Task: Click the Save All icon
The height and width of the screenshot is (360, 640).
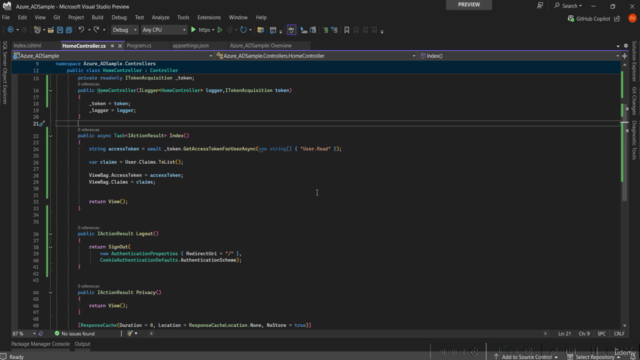Action: pyautogui.click(x=69, y=30)
